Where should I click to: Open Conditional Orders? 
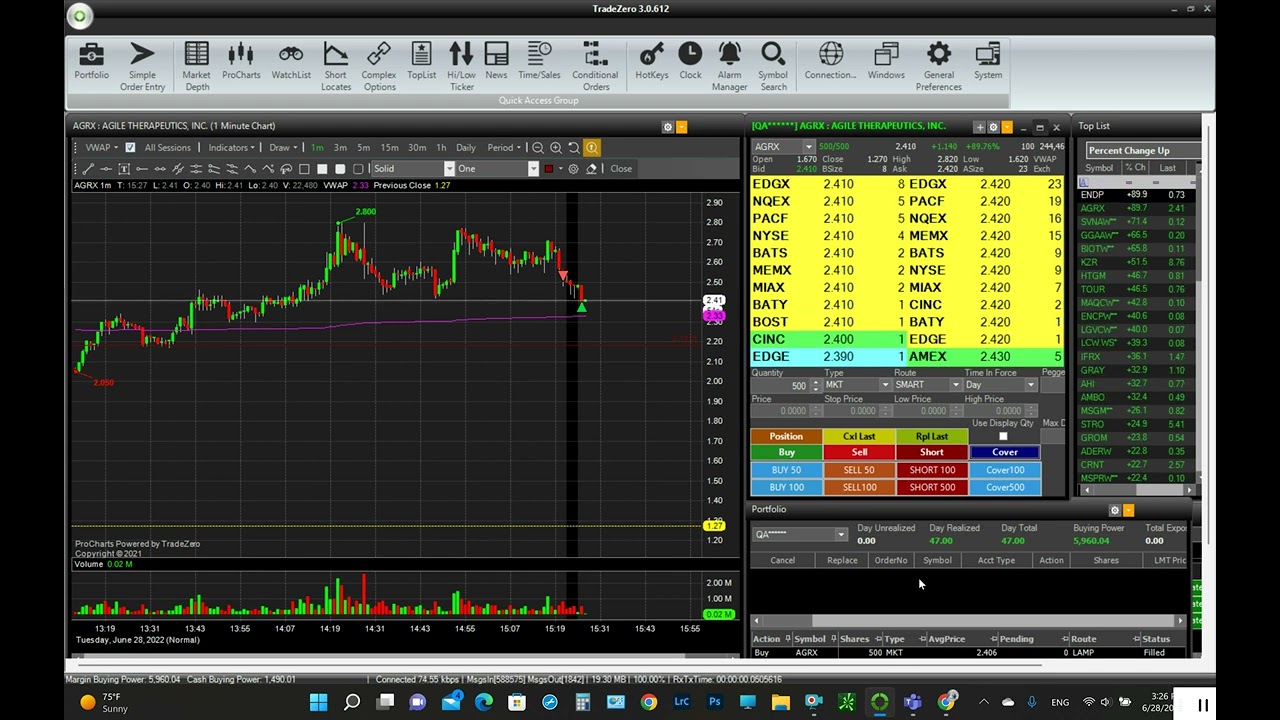(x=595, y=67)
